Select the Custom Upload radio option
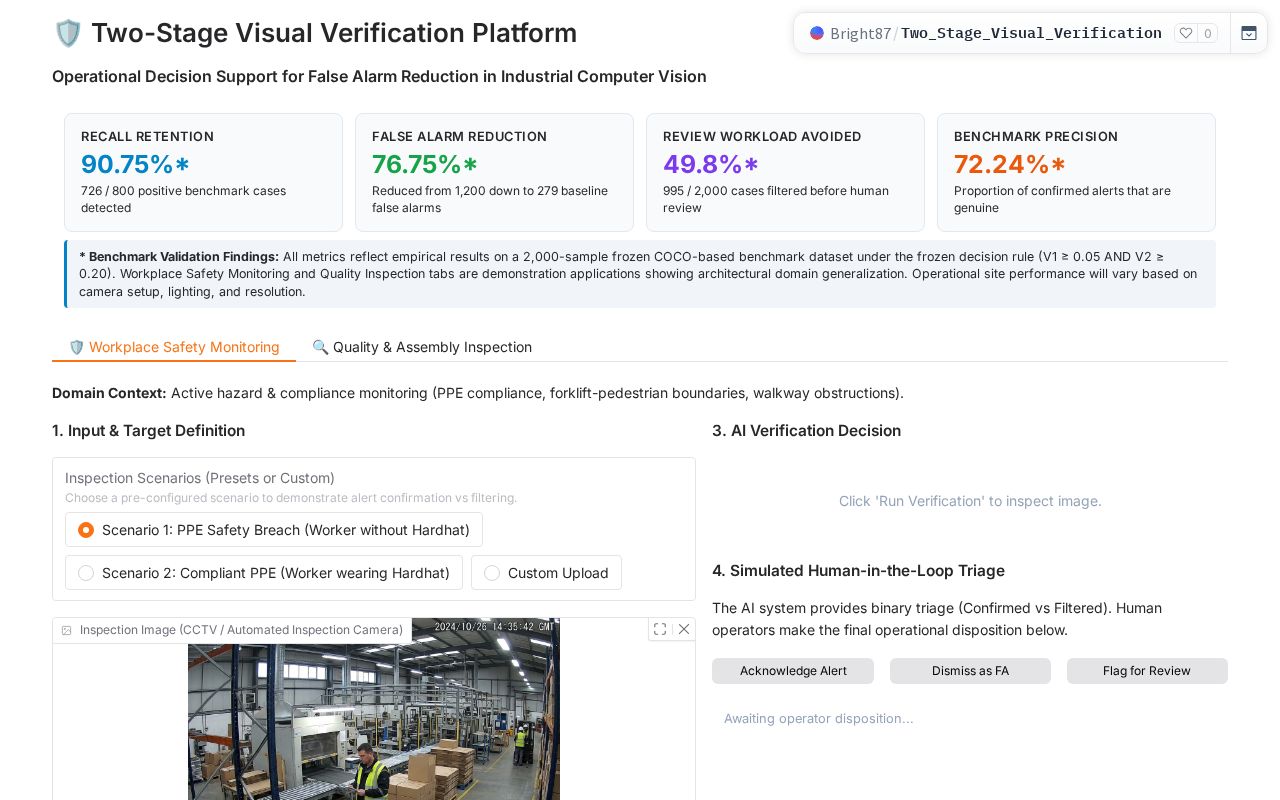 (x=546, y=573)
